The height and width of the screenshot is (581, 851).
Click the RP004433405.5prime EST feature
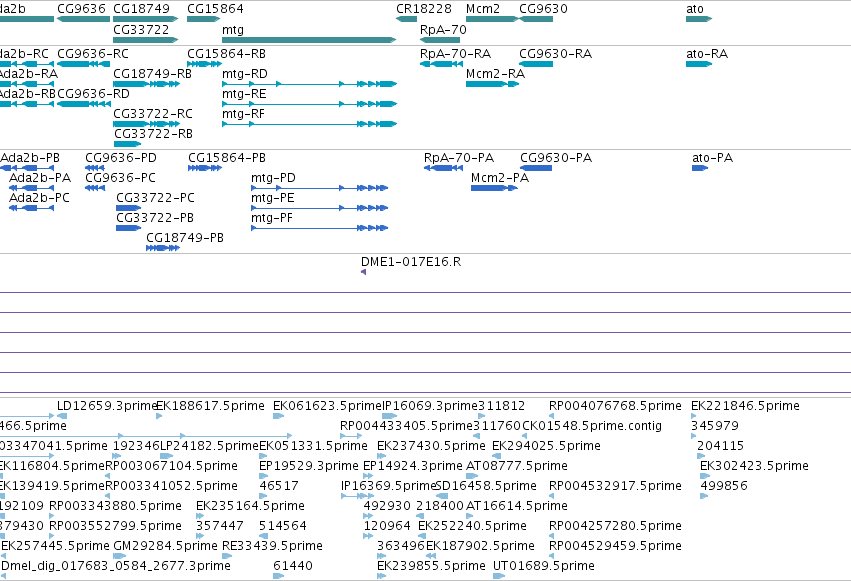coord(351,436)
